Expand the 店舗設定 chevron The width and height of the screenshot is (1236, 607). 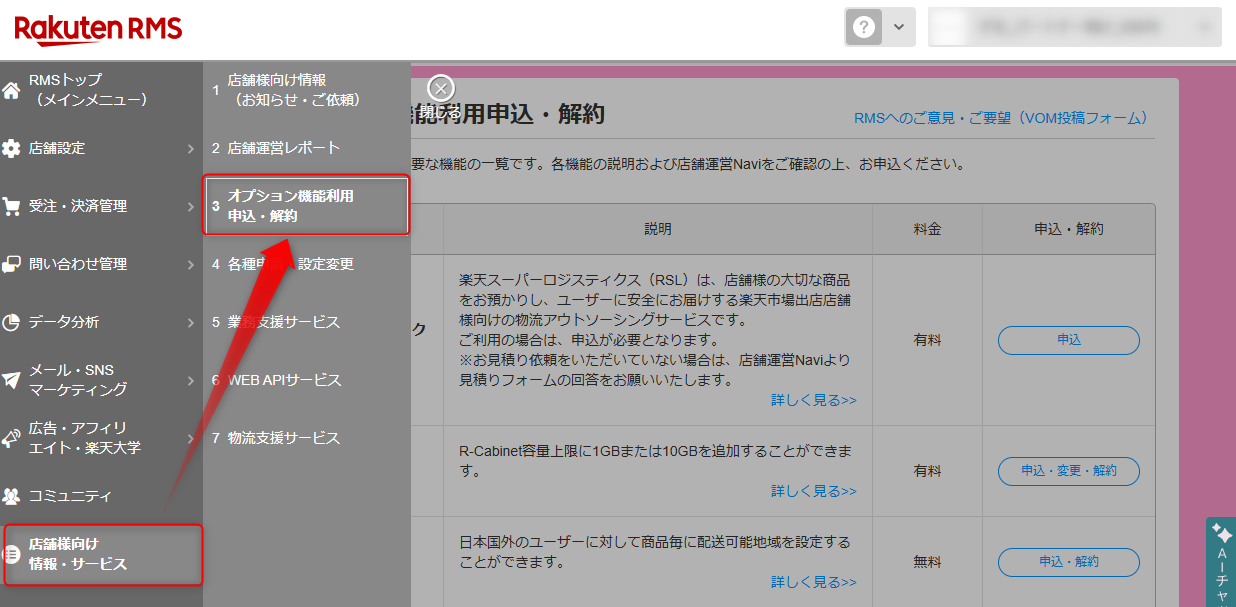[191, 148]
